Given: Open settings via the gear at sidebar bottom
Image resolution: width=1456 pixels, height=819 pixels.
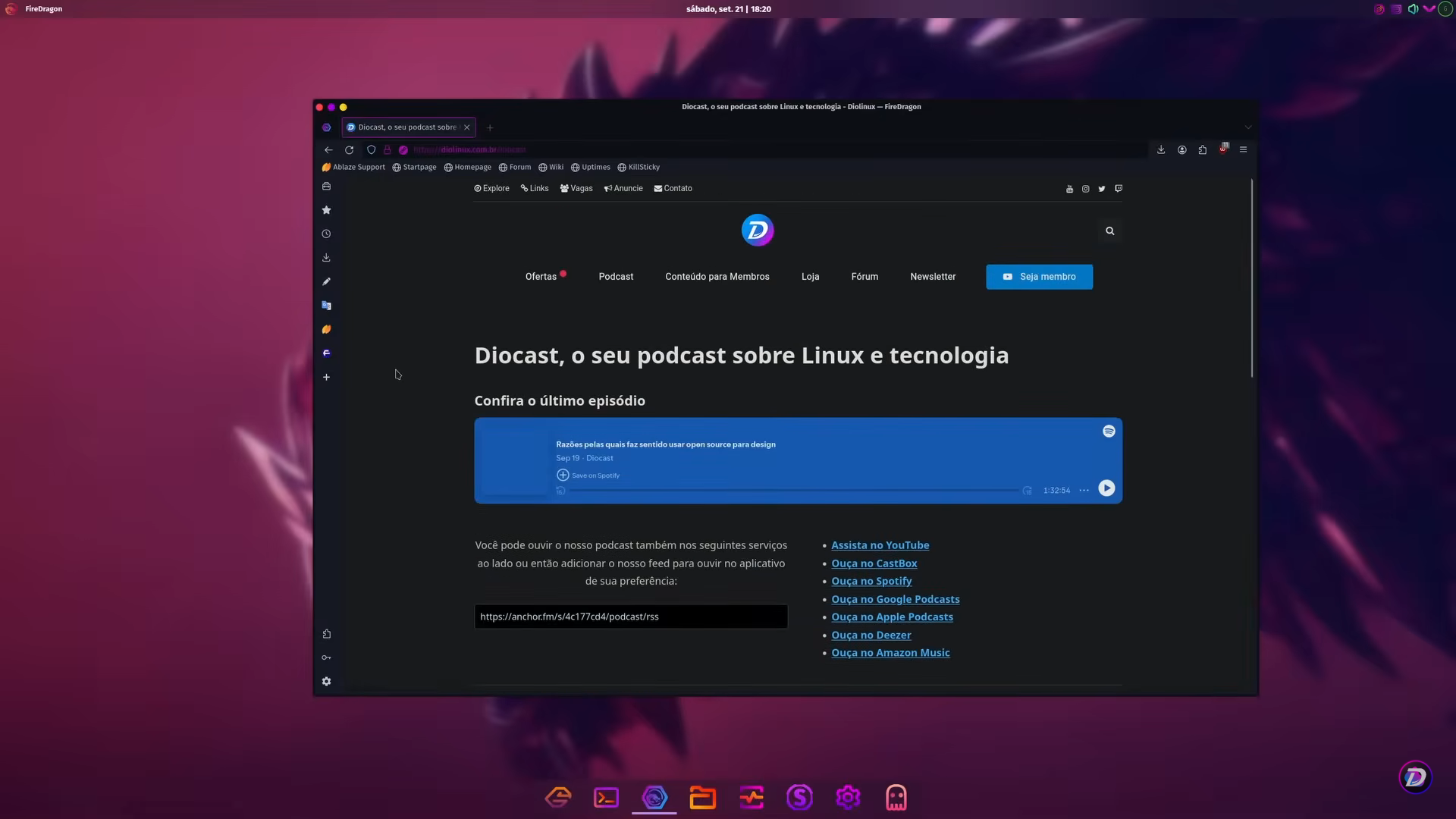Looking at the screenshot, I should (326, 681).
